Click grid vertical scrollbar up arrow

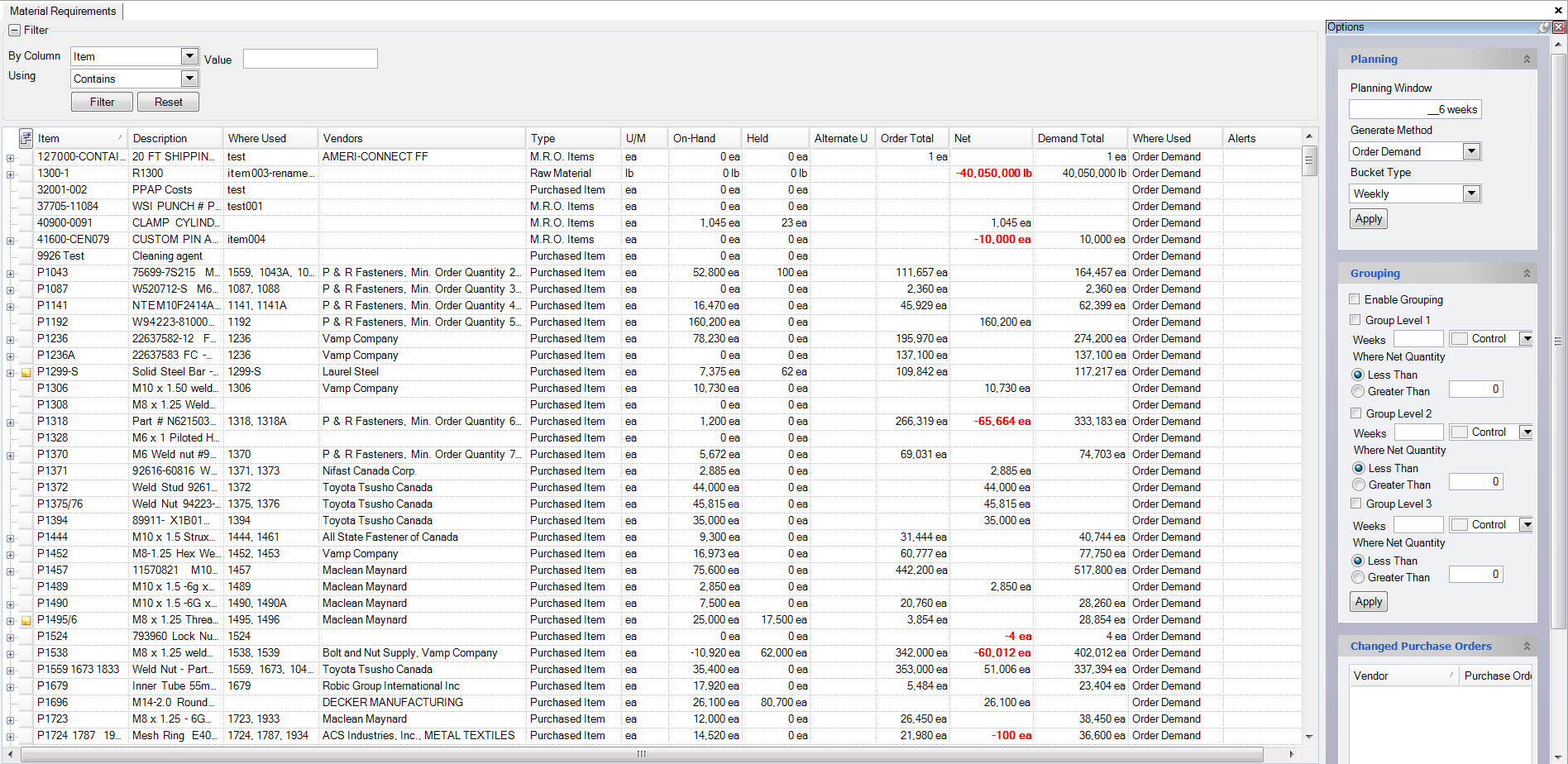(x=1308, y=136)
